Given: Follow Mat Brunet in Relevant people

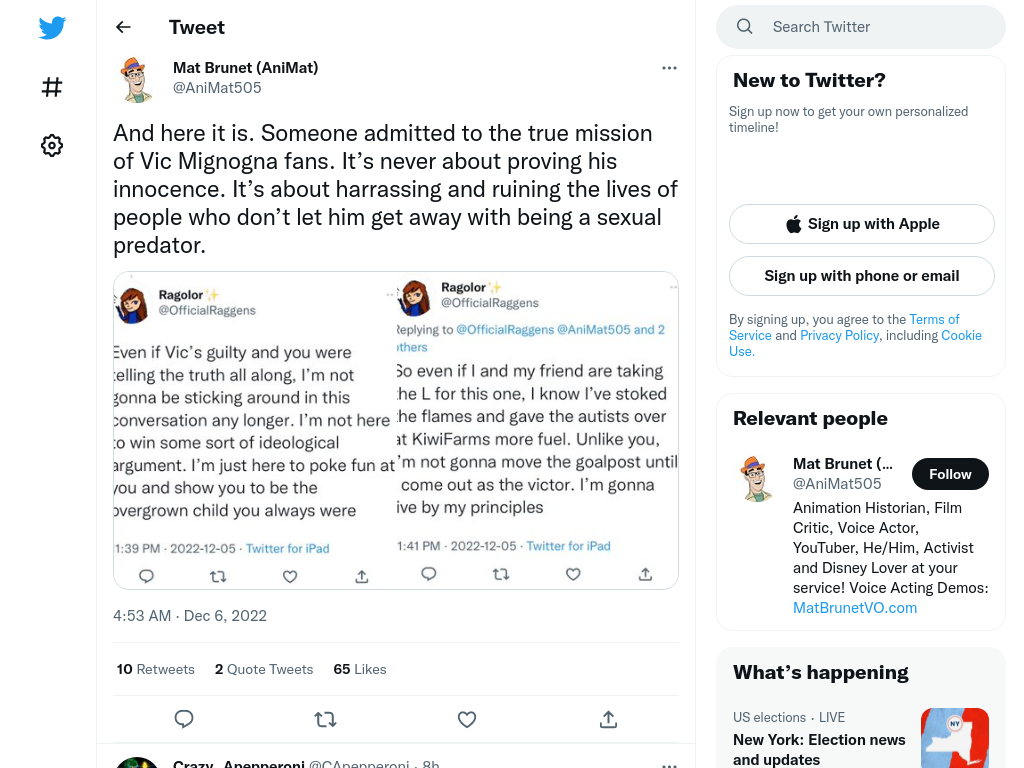Looking at the screenshot, I should (x=950, y=474).
